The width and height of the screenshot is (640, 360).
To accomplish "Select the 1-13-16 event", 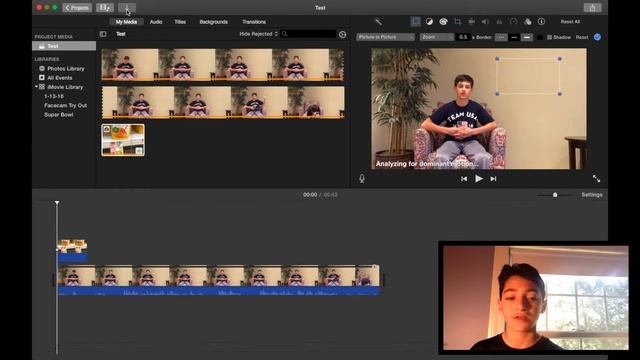I will point(53,96).
